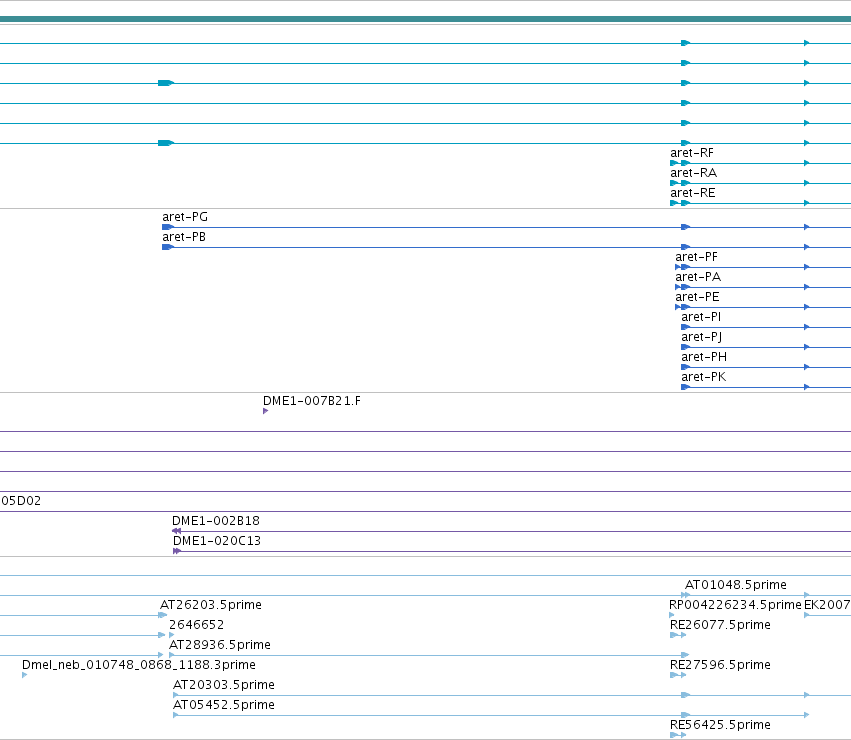The width and height of the screenshot is (851, 740).
Task: Click the DME1-002B18 reverse arrow glyph
Action: coord(176,531)
